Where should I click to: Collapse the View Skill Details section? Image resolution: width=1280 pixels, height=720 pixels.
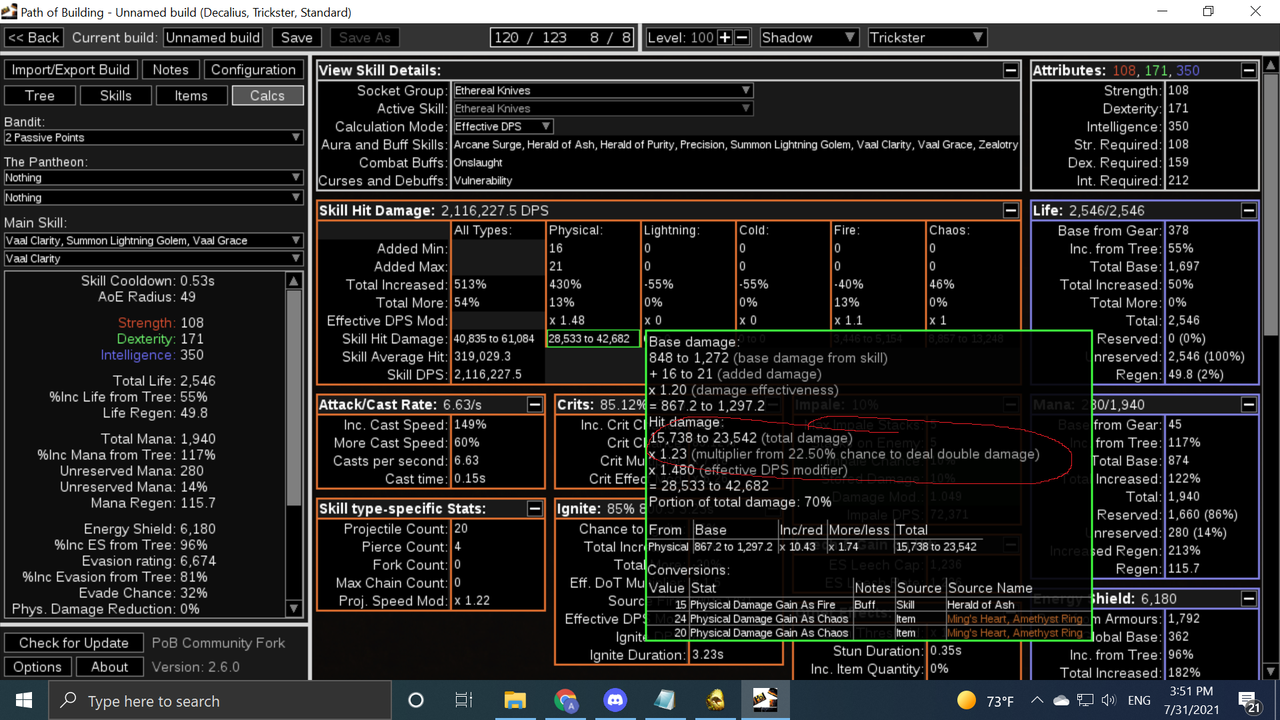[1011, 71]
